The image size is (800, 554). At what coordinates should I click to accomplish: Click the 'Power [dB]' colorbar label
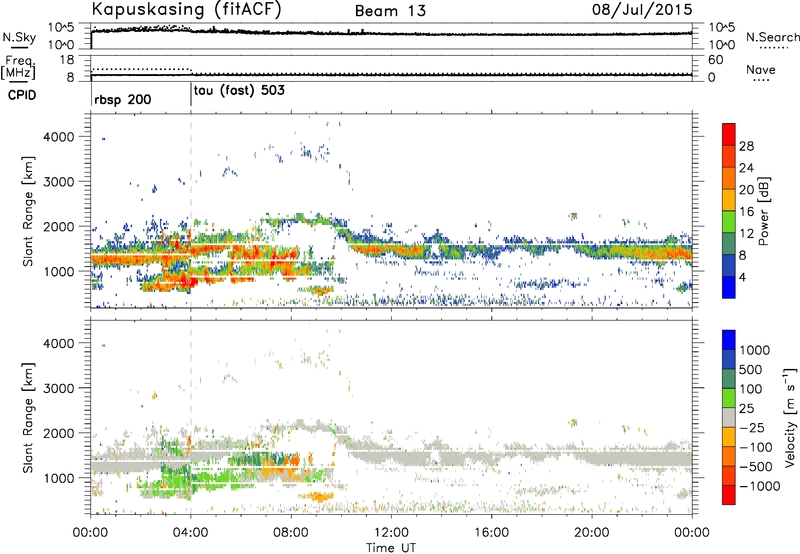coord(763,211)
